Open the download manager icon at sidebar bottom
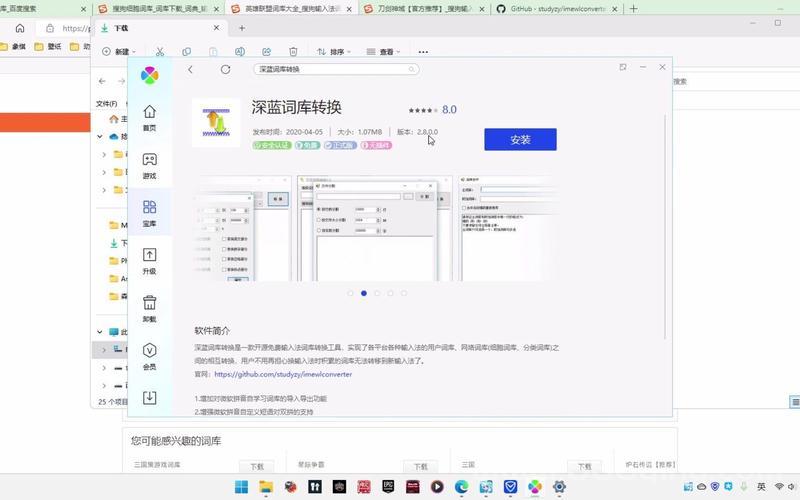 click(x=149, y=397)
